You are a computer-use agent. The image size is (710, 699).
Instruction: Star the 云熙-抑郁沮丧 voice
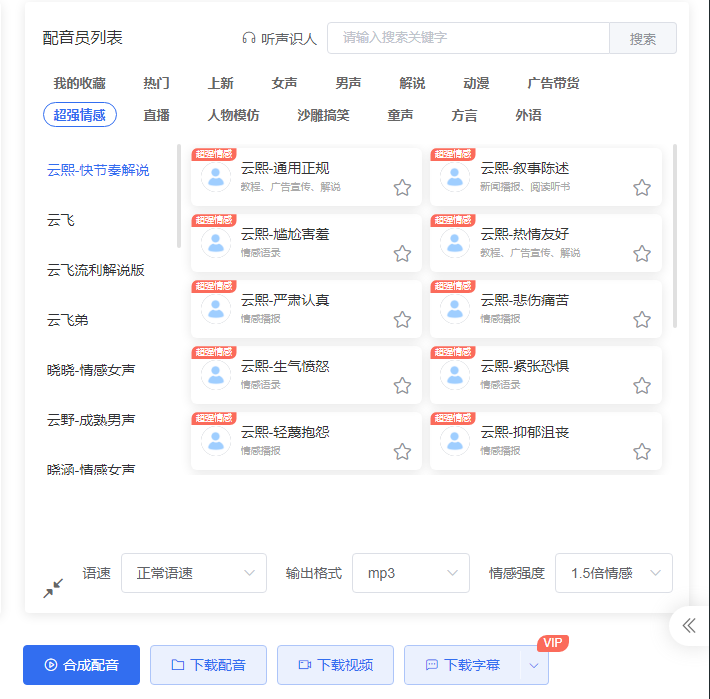(x=642, y=451)
